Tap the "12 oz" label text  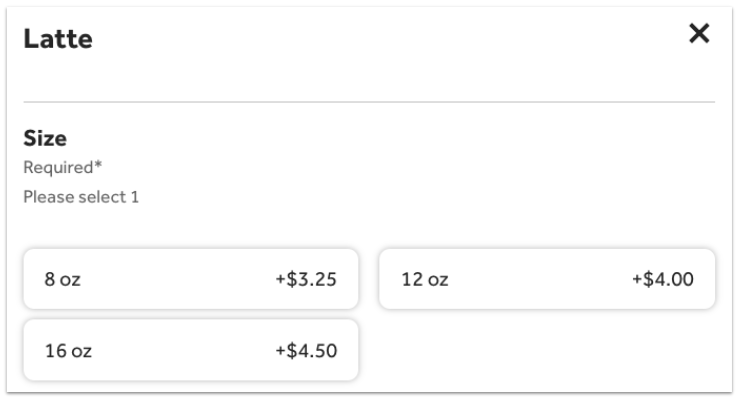coord(424,280)
